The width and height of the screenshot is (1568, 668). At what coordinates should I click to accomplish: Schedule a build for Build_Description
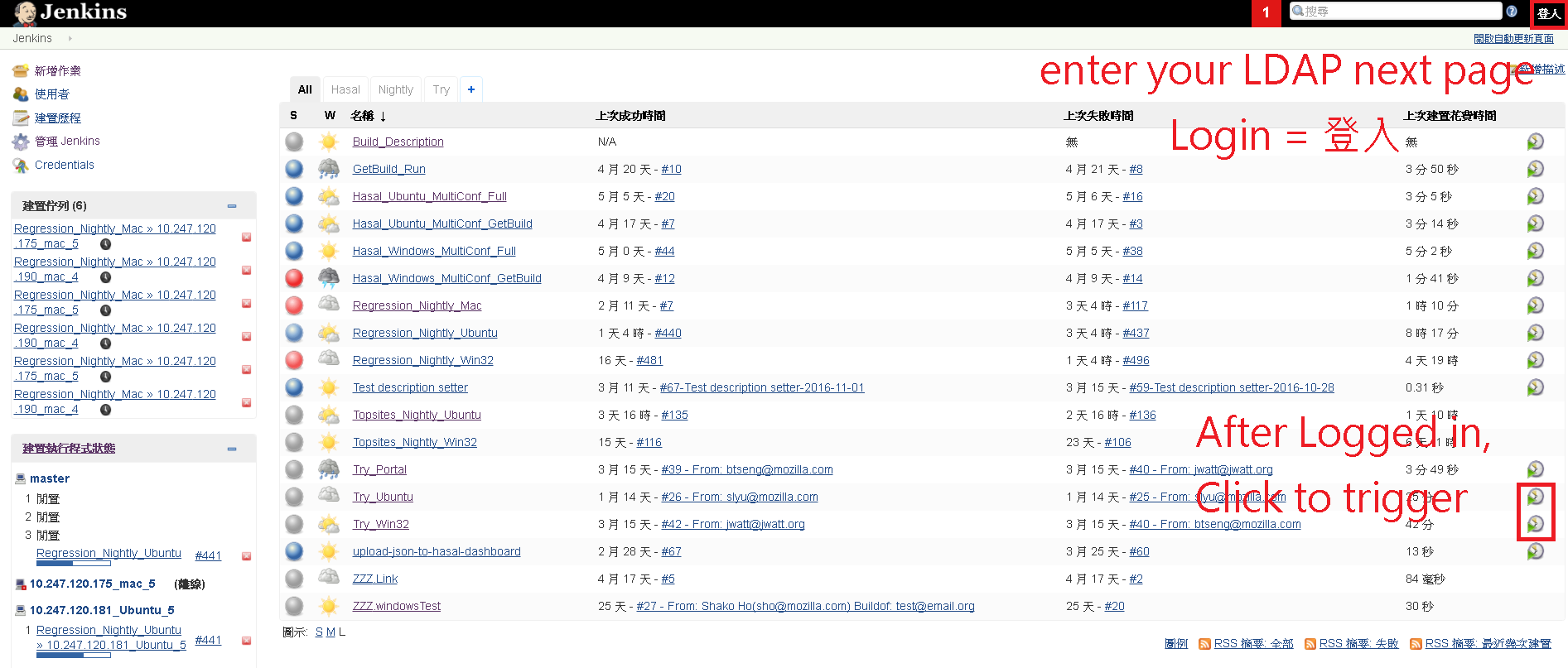(1535, 142)
